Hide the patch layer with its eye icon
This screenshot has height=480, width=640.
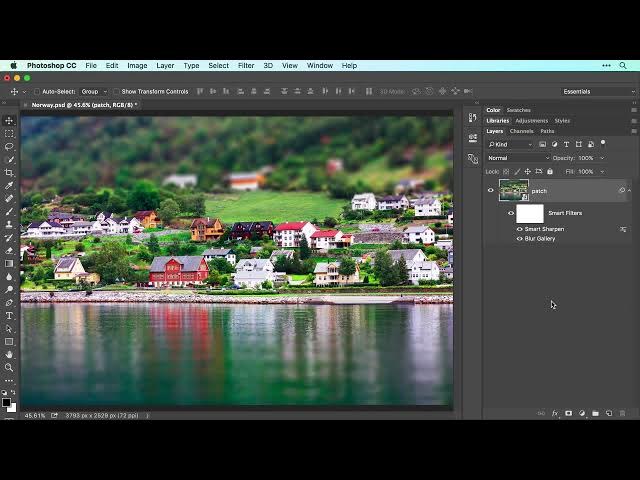coord(490,190)
